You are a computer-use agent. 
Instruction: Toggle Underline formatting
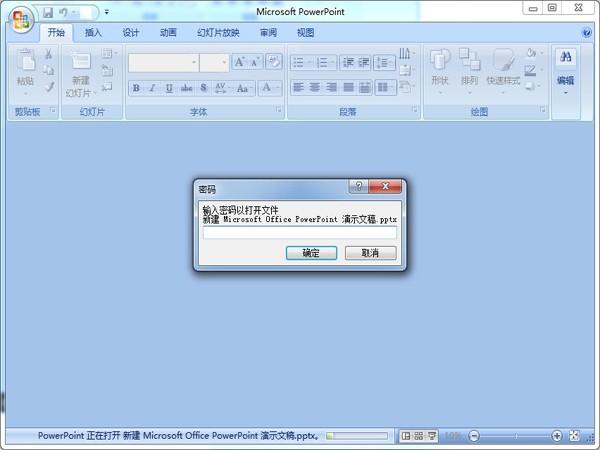tap(169, 88)
